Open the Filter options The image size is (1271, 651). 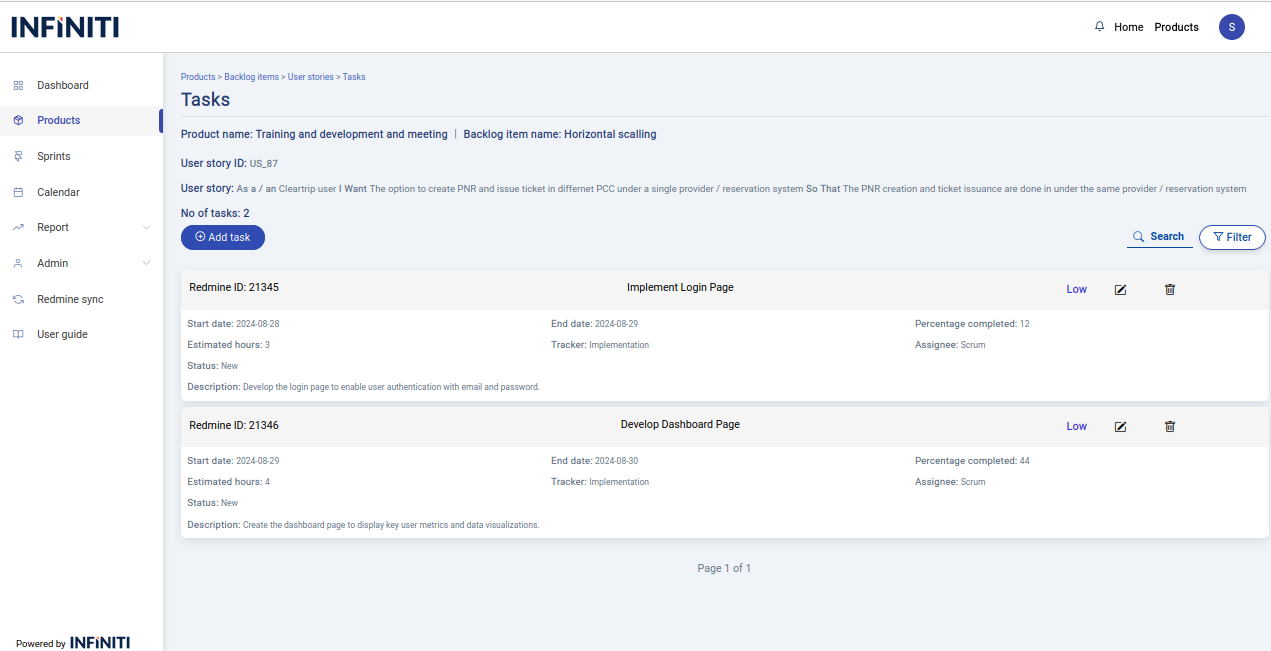pyautogui.click(x=1232, y=237)
